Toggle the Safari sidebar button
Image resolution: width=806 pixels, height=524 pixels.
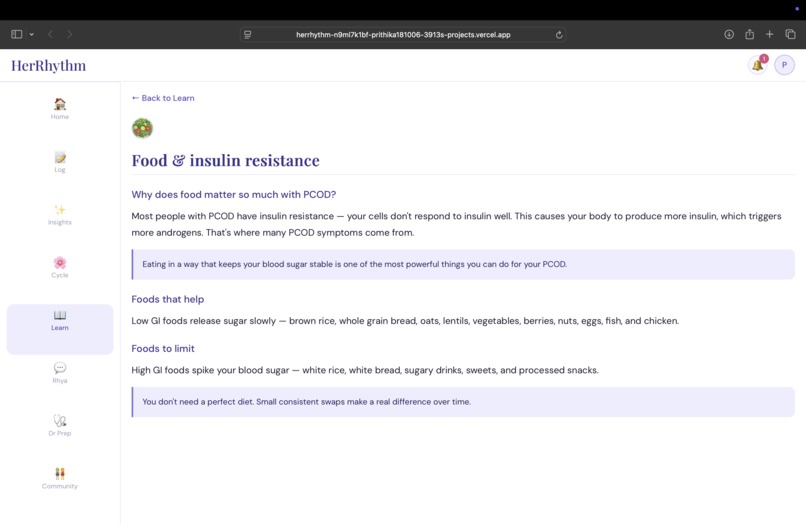(x=16, y=34)
